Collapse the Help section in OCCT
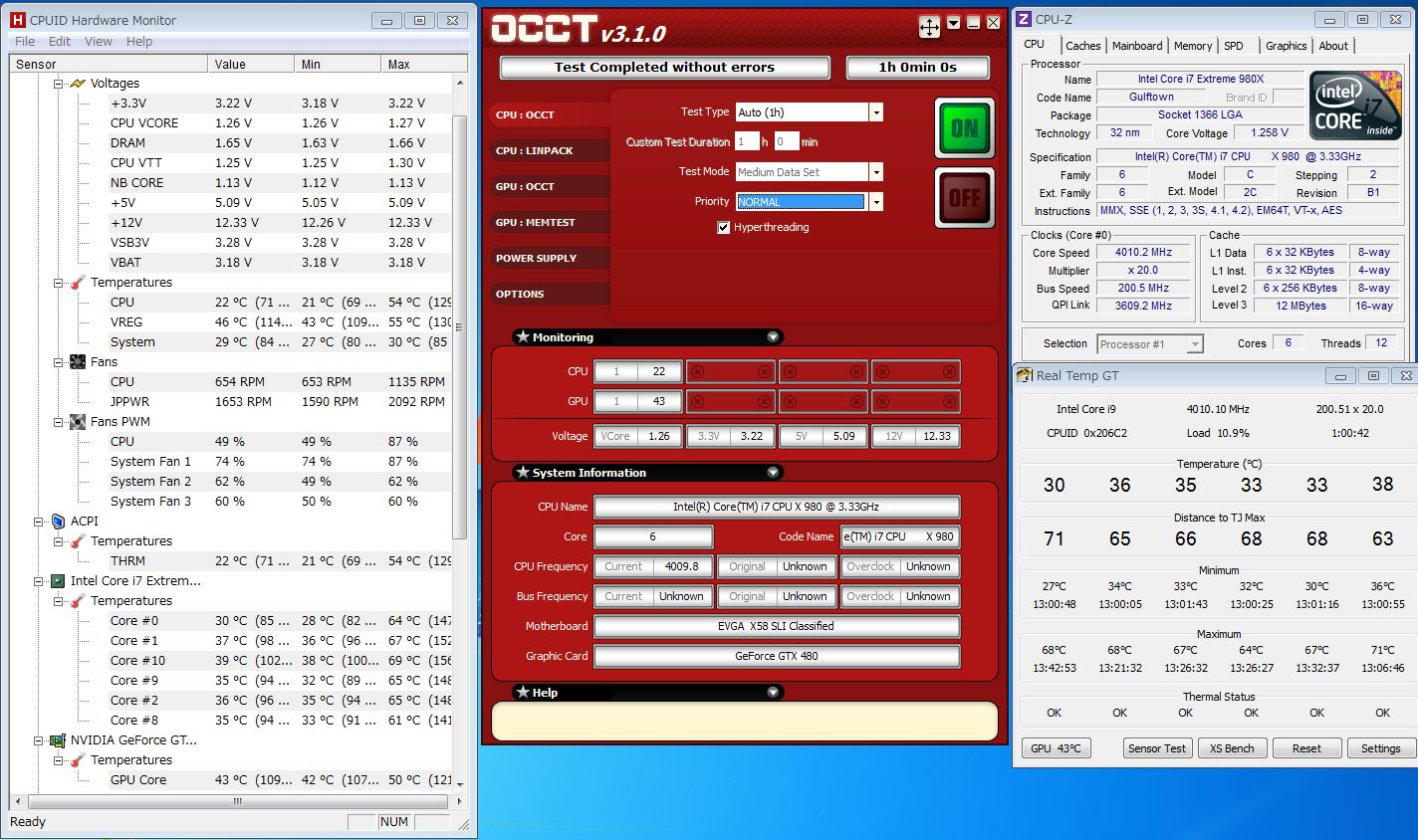This screenshot has width=1418, height=840. (773, 693)
